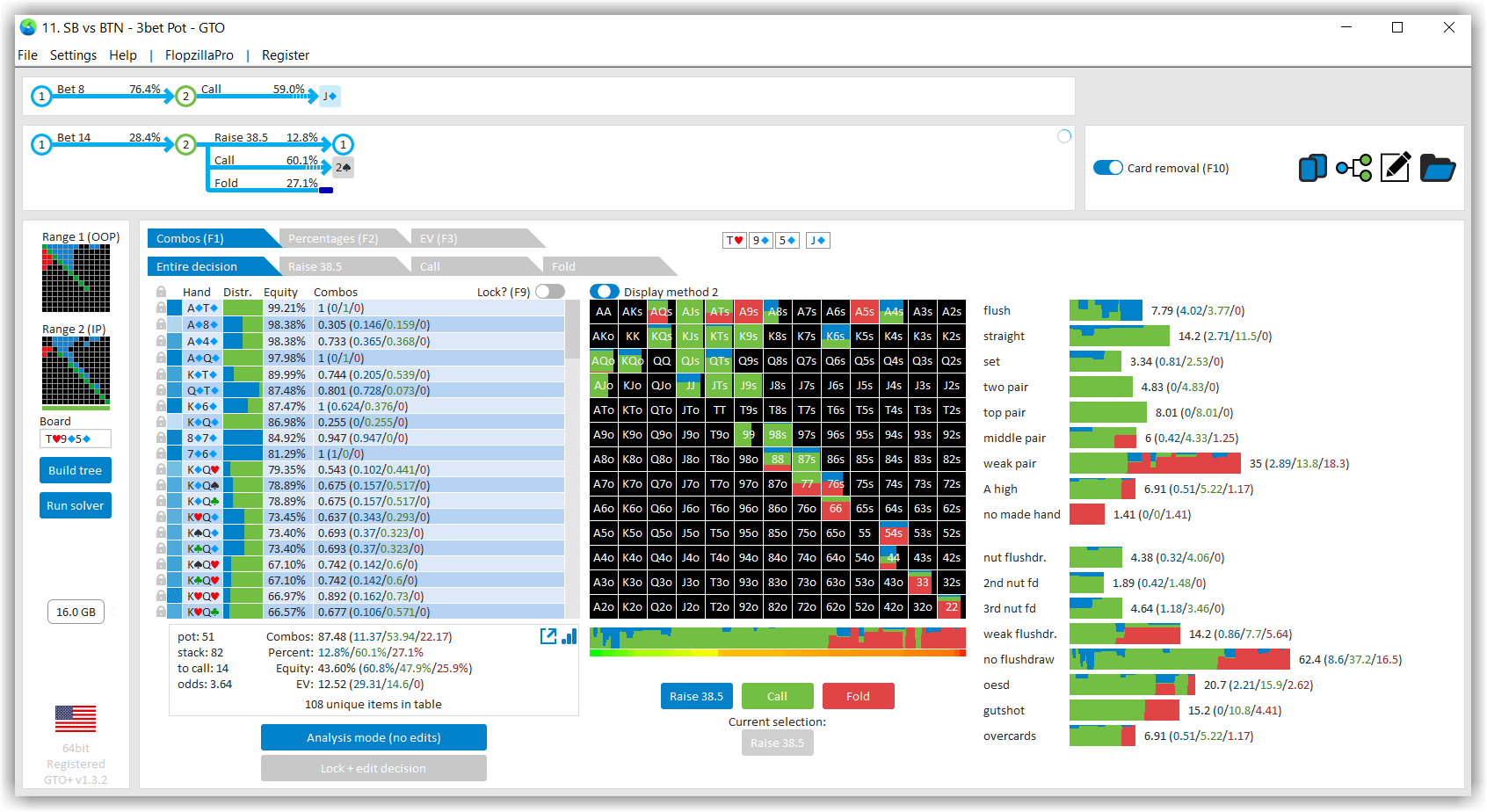
Task: Click the Board input field showing T♥9♦5♦
Action: [75, 439]
